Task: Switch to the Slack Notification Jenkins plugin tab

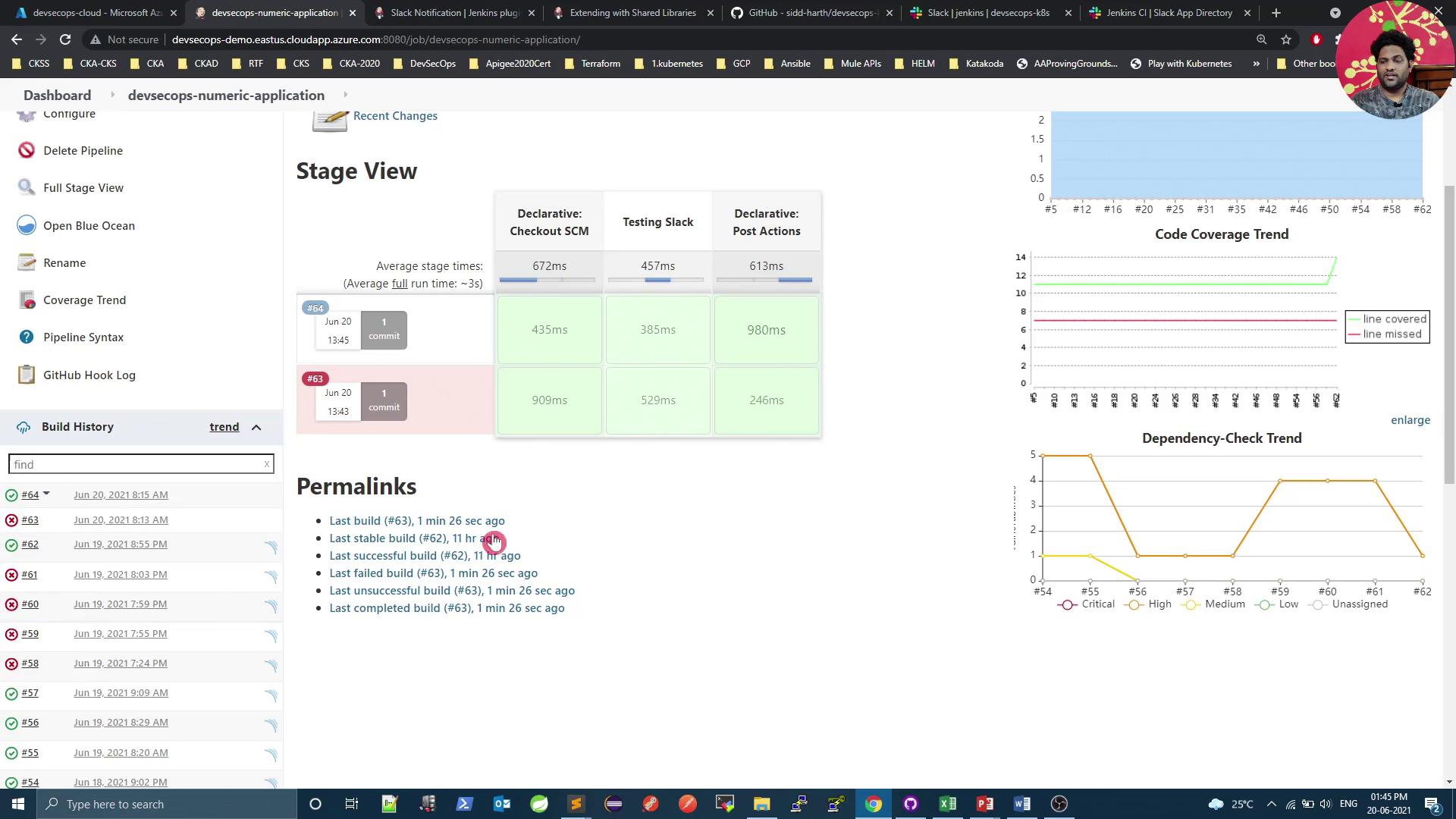Action: pyautogui.click(x=453, y=13)
